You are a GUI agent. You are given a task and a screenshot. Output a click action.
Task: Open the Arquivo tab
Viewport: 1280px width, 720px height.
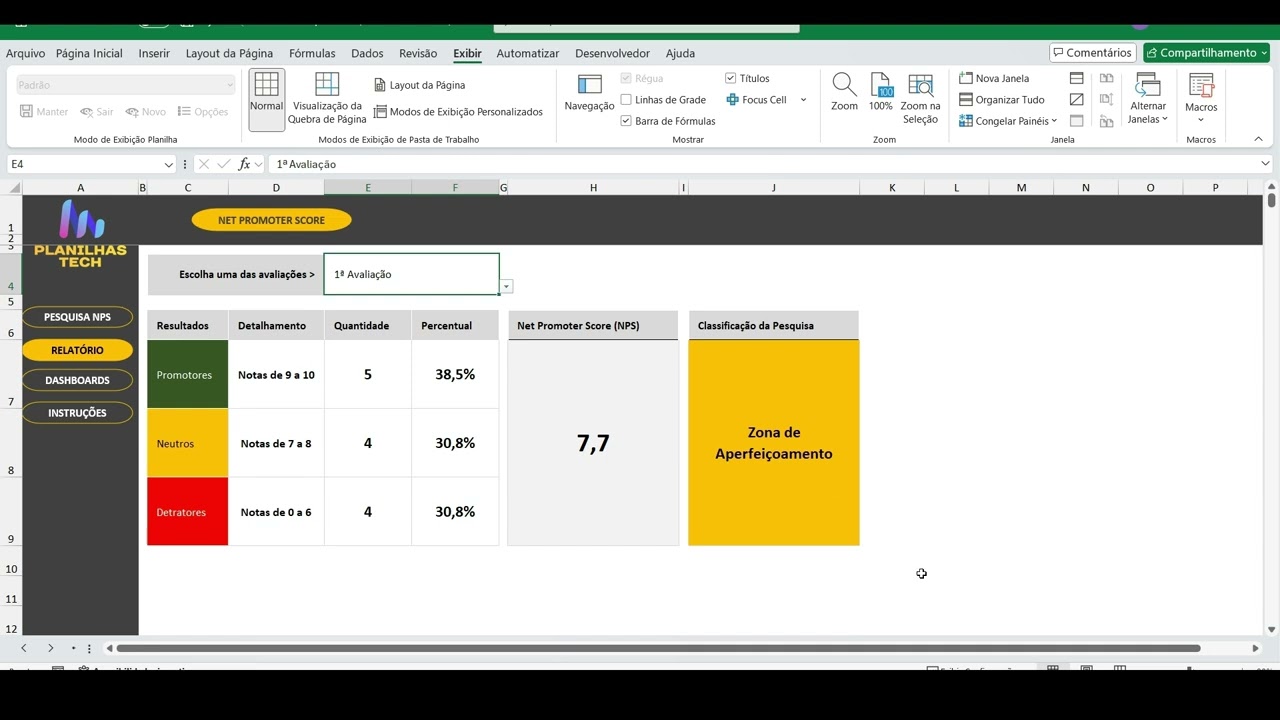pos(25,53)
